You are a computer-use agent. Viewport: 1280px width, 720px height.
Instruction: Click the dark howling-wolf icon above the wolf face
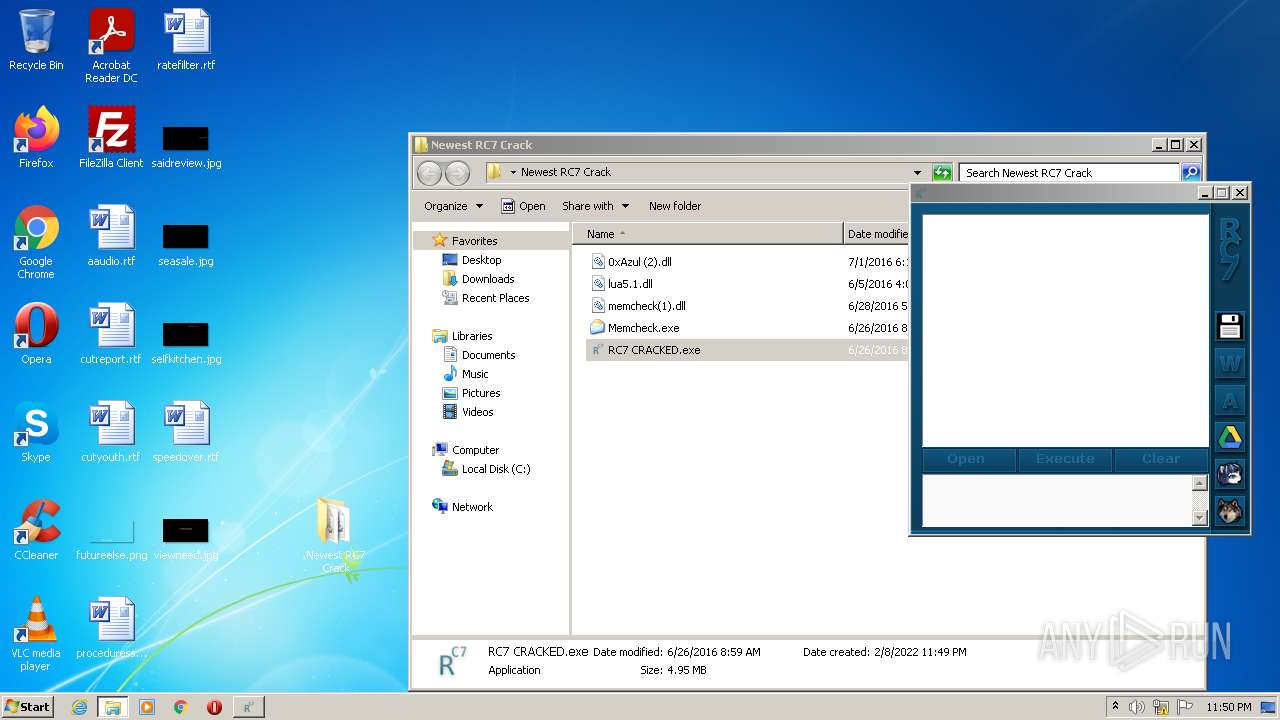[1229, 474]
